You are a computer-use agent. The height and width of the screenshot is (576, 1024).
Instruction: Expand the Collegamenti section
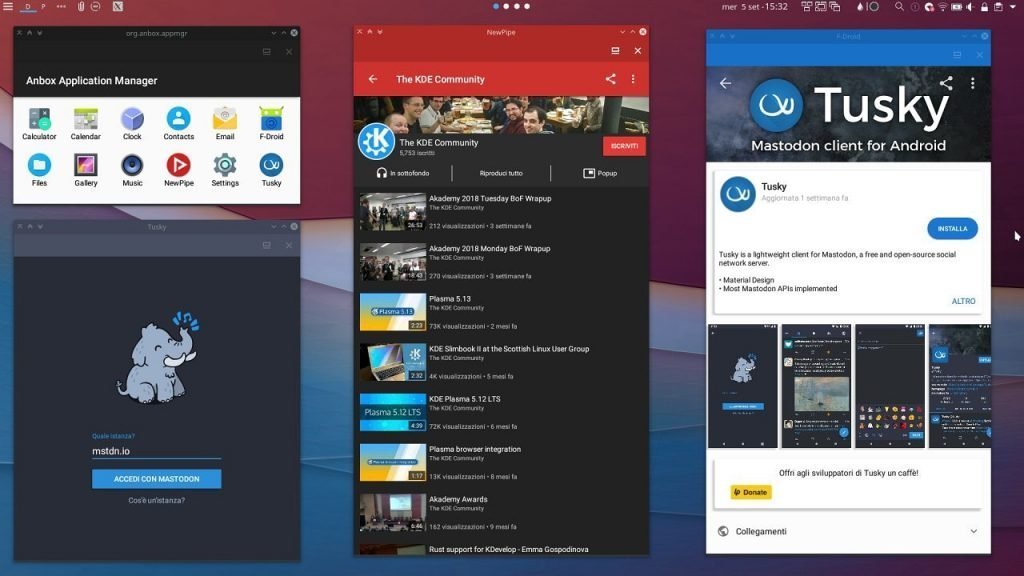[848, 531]
